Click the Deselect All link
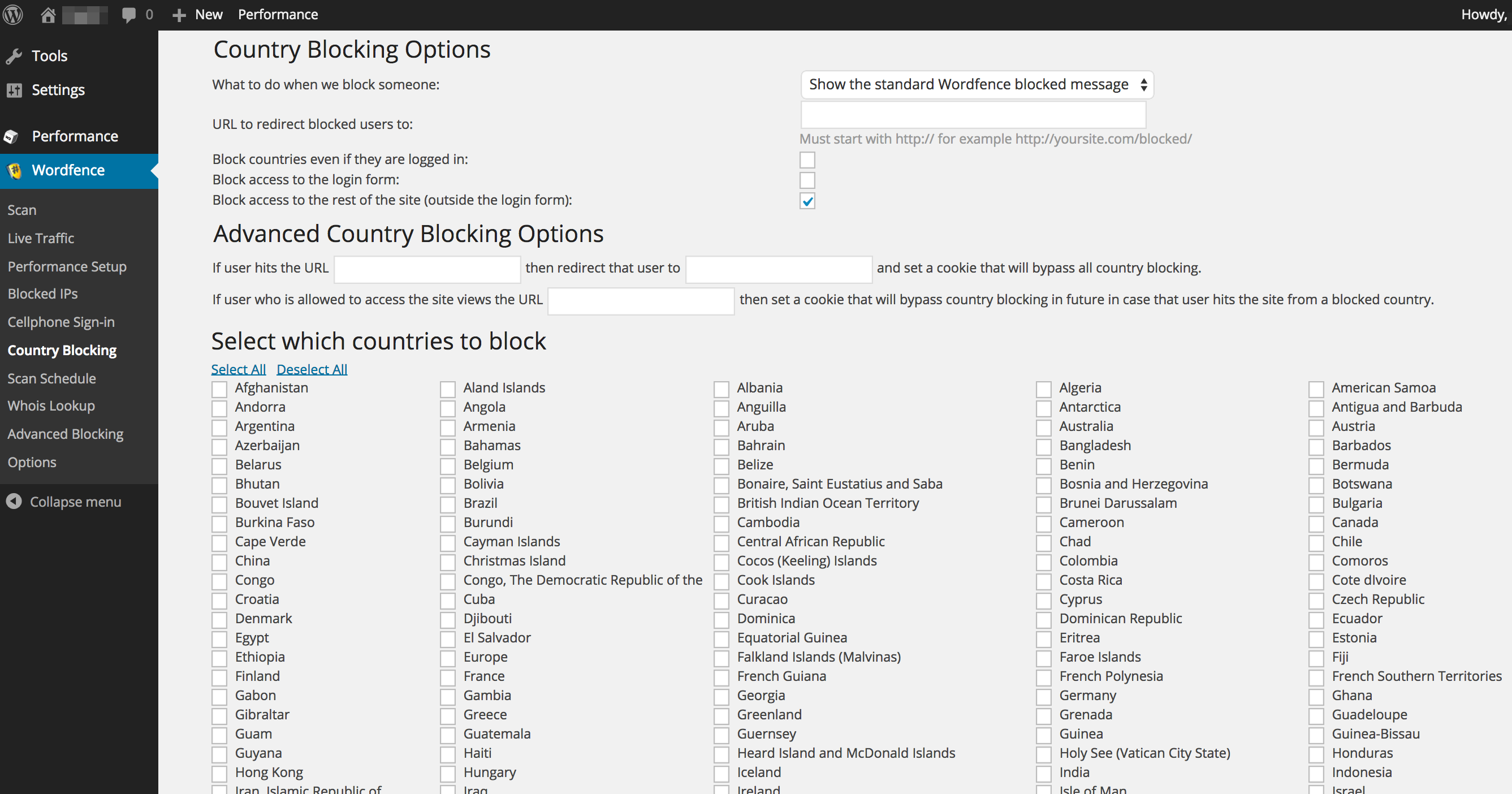The height and width of the screenshot is (794, 1512). pos(312,370)
